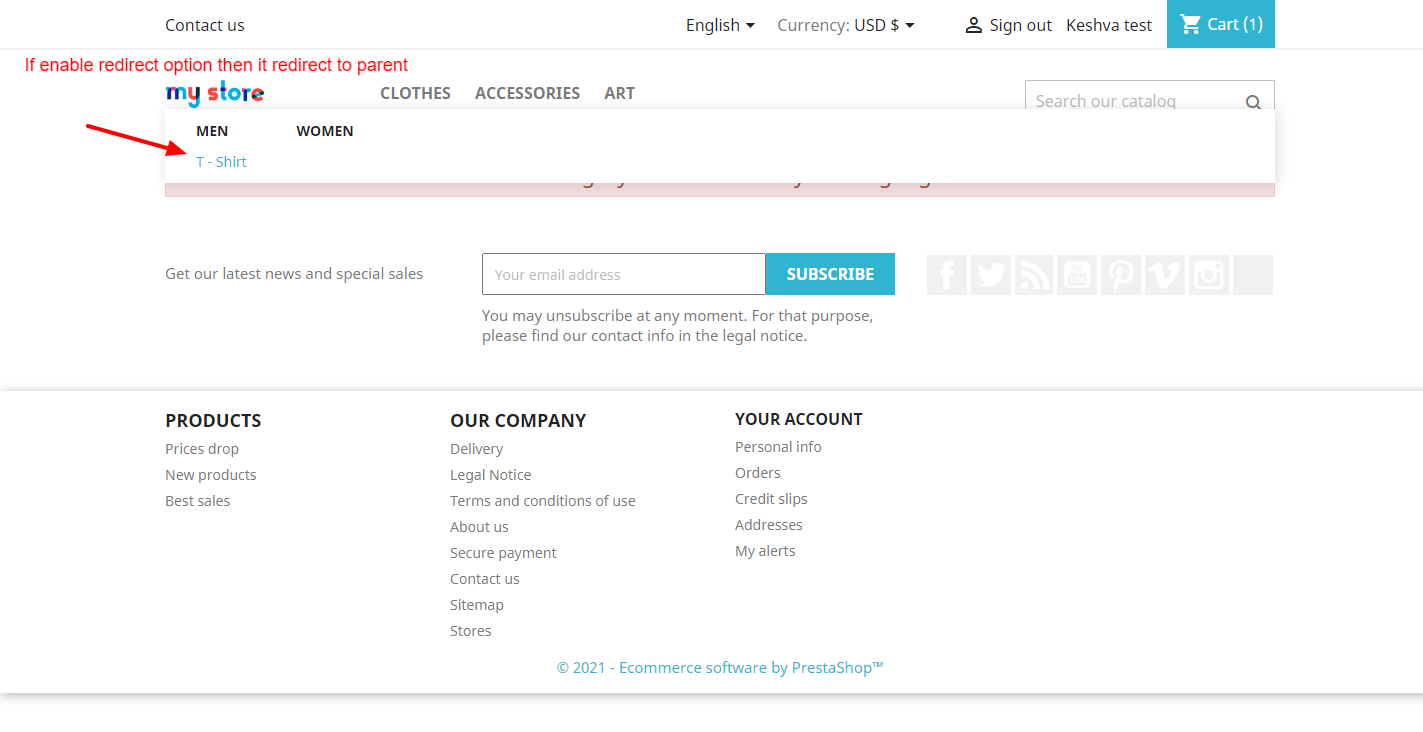The height and width of the screenshot is (732, 1423).
Task: Open T - Shirt subcategory link
Action: (x=221, y=162)
